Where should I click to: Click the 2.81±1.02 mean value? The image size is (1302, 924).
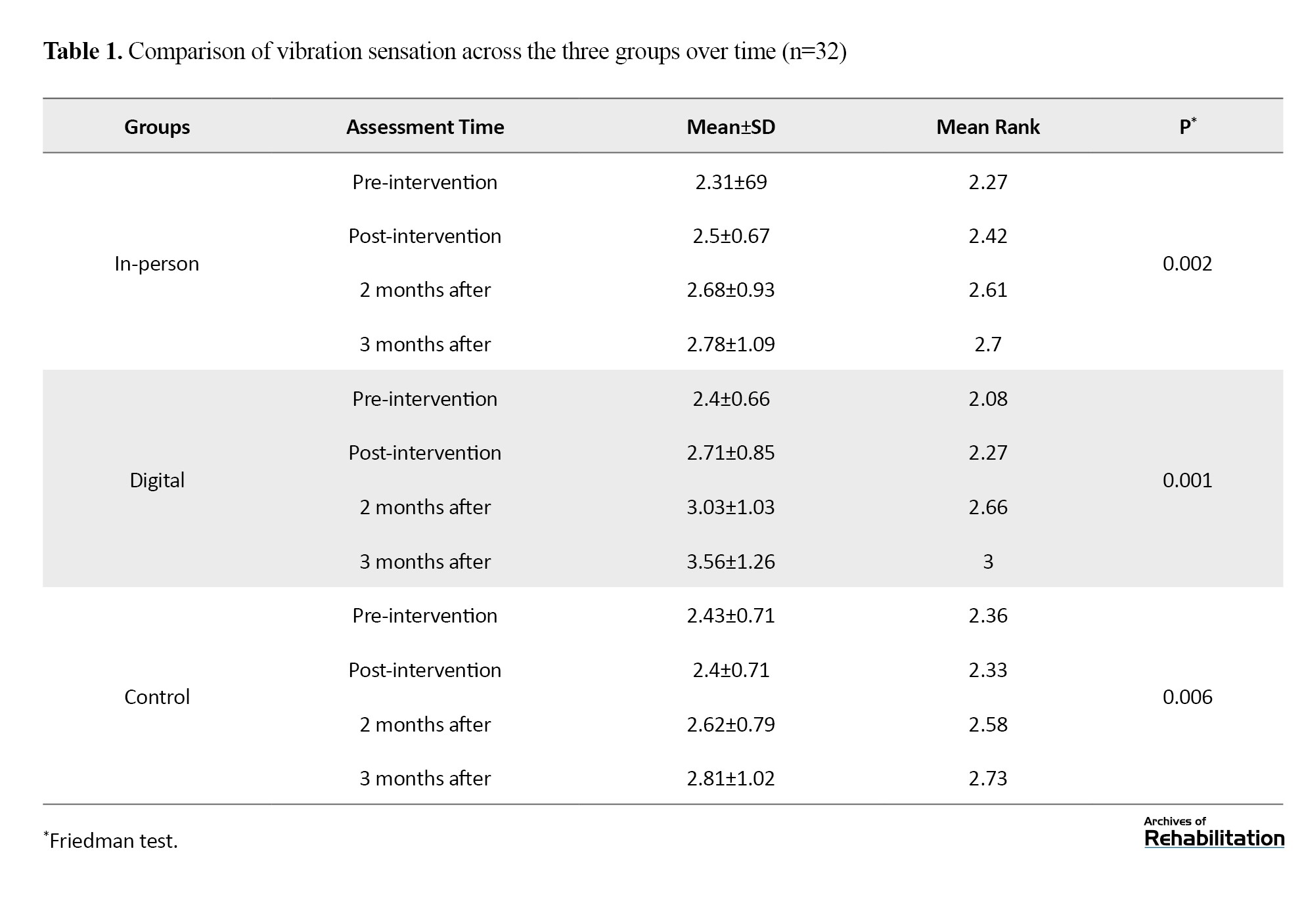pyautogui.click(x=730, y=778)
